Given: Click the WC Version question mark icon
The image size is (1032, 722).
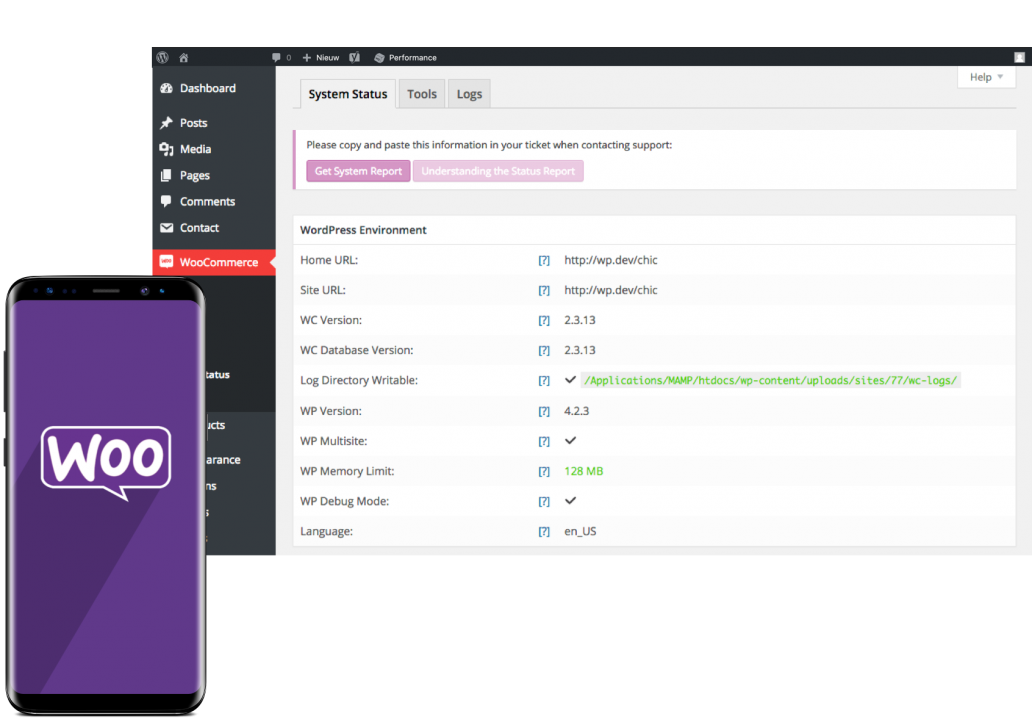Looking at the screenshot, I should point(543,320).
